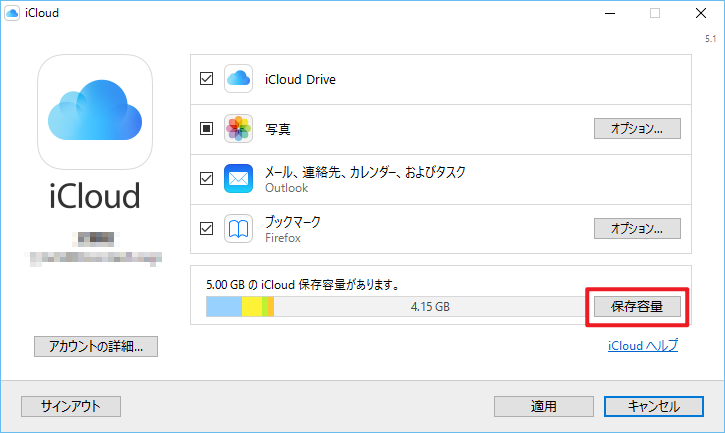Image resolution: width=725 pixels, height=433 pixels.
Task: Close the iCloud window
Action: [x=700, y=14]
